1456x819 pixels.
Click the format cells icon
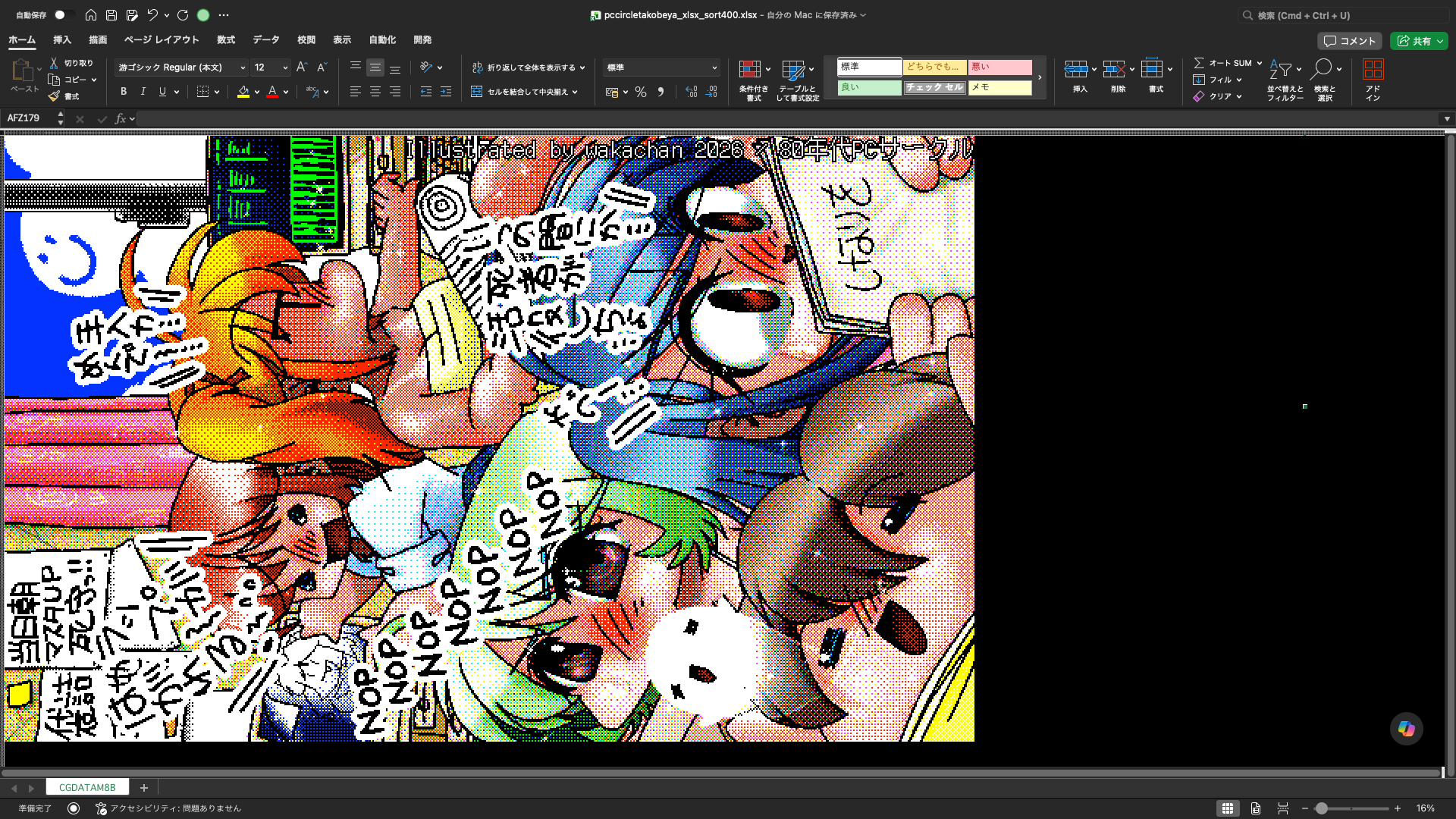(1152, 69)
